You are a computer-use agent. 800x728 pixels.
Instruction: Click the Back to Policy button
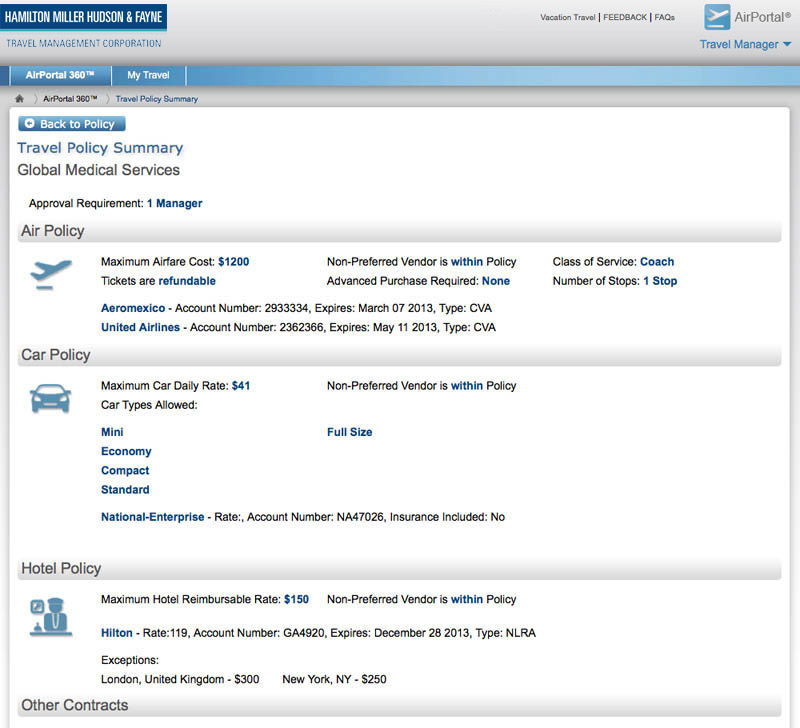pyautogui.click(x=72, y=124)
